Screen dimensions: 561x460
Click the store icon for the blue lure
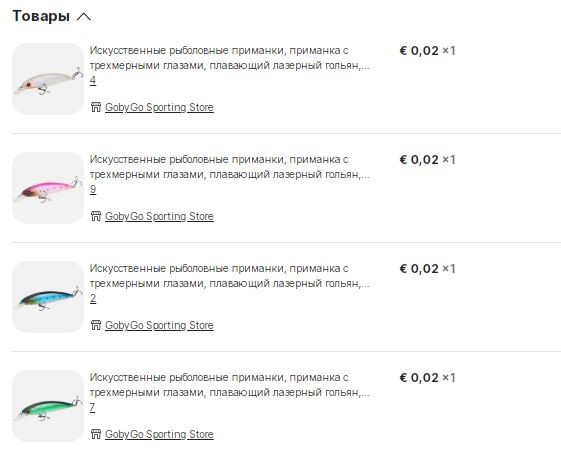coord(96,325)
